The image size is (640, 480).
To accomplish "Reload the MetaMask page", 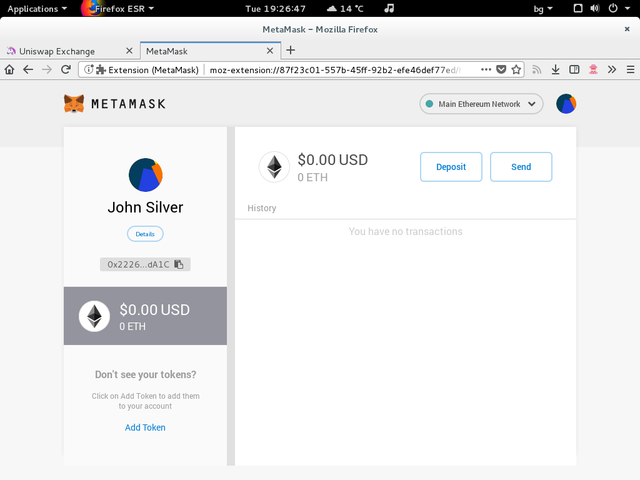I will (x=66, y=70).
